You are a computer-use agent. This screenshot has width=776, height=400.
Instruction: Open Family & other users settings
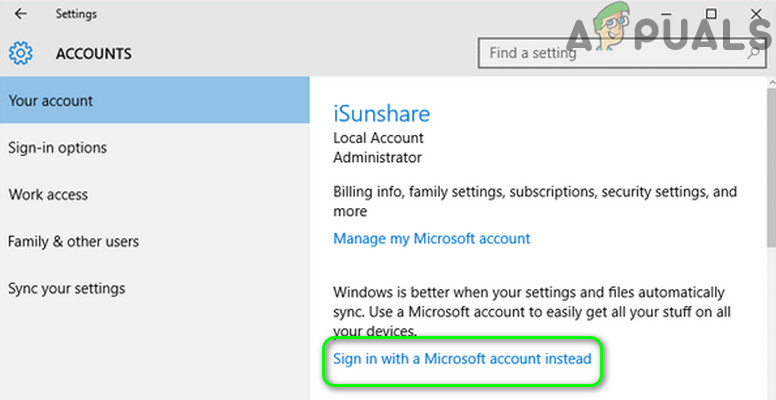click(x=73, y=242)
